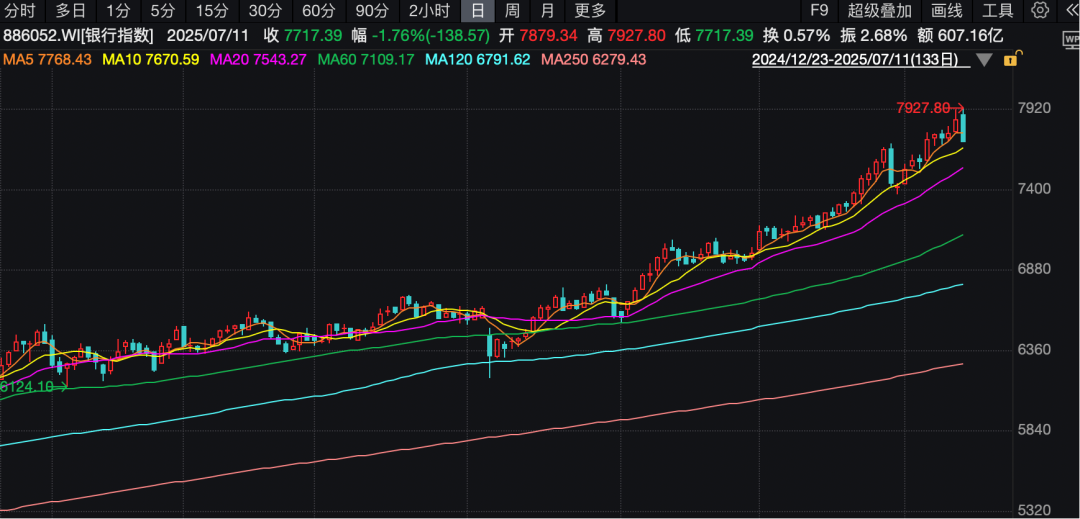Open the 工具 tools menu

tap(997, 11)
